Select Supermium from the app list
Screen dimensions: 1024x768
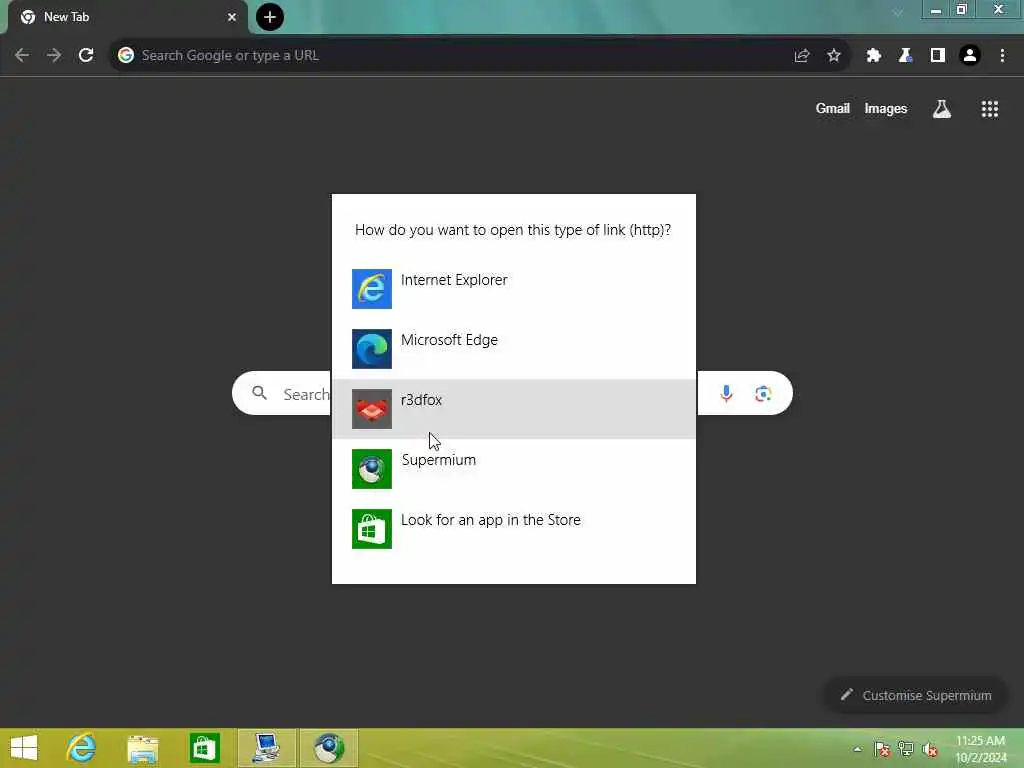[514, 469]
